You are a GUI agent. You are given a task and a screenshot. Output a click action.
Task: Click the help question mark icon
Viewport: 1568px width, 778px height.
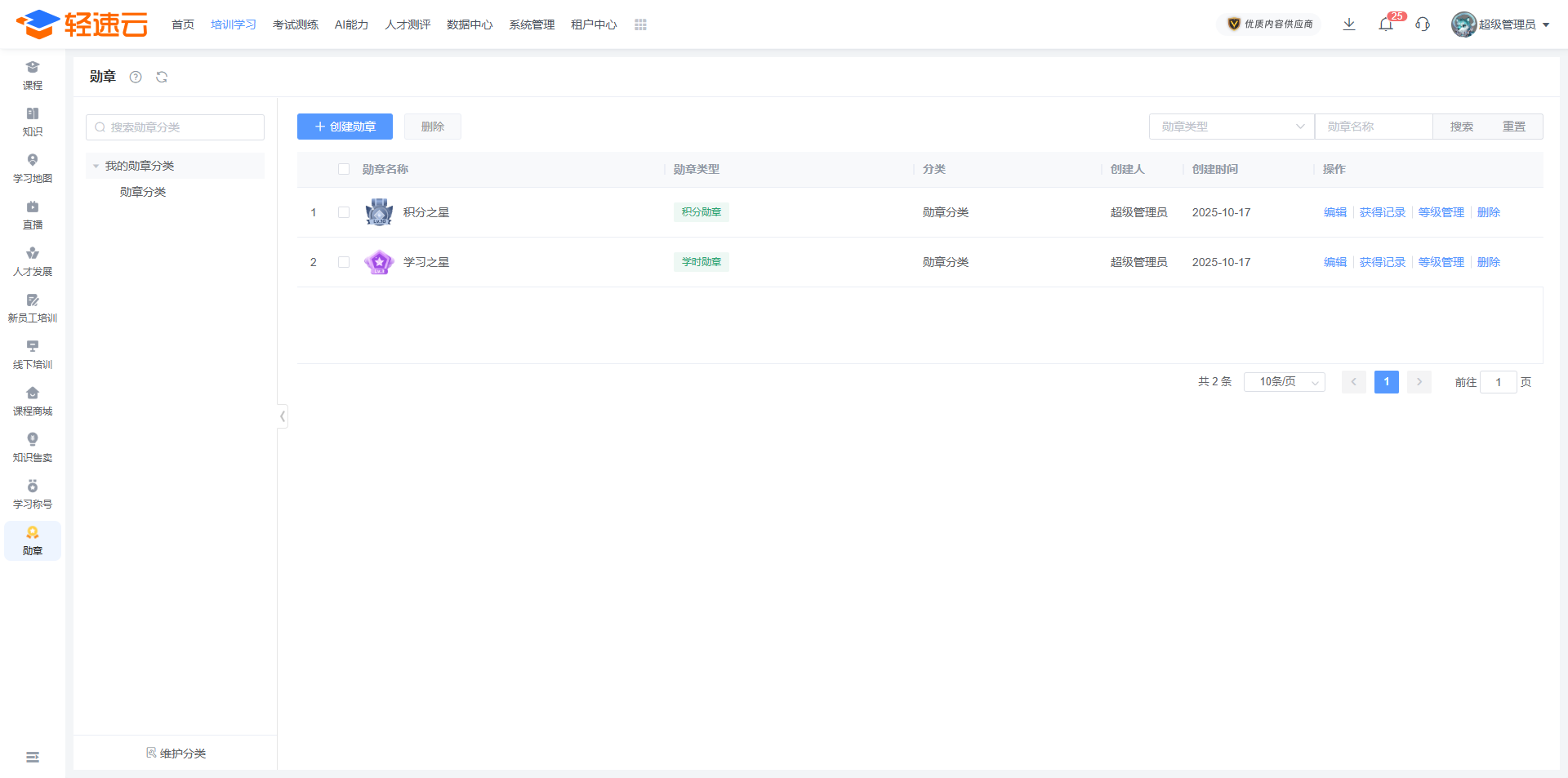[136, 77]
